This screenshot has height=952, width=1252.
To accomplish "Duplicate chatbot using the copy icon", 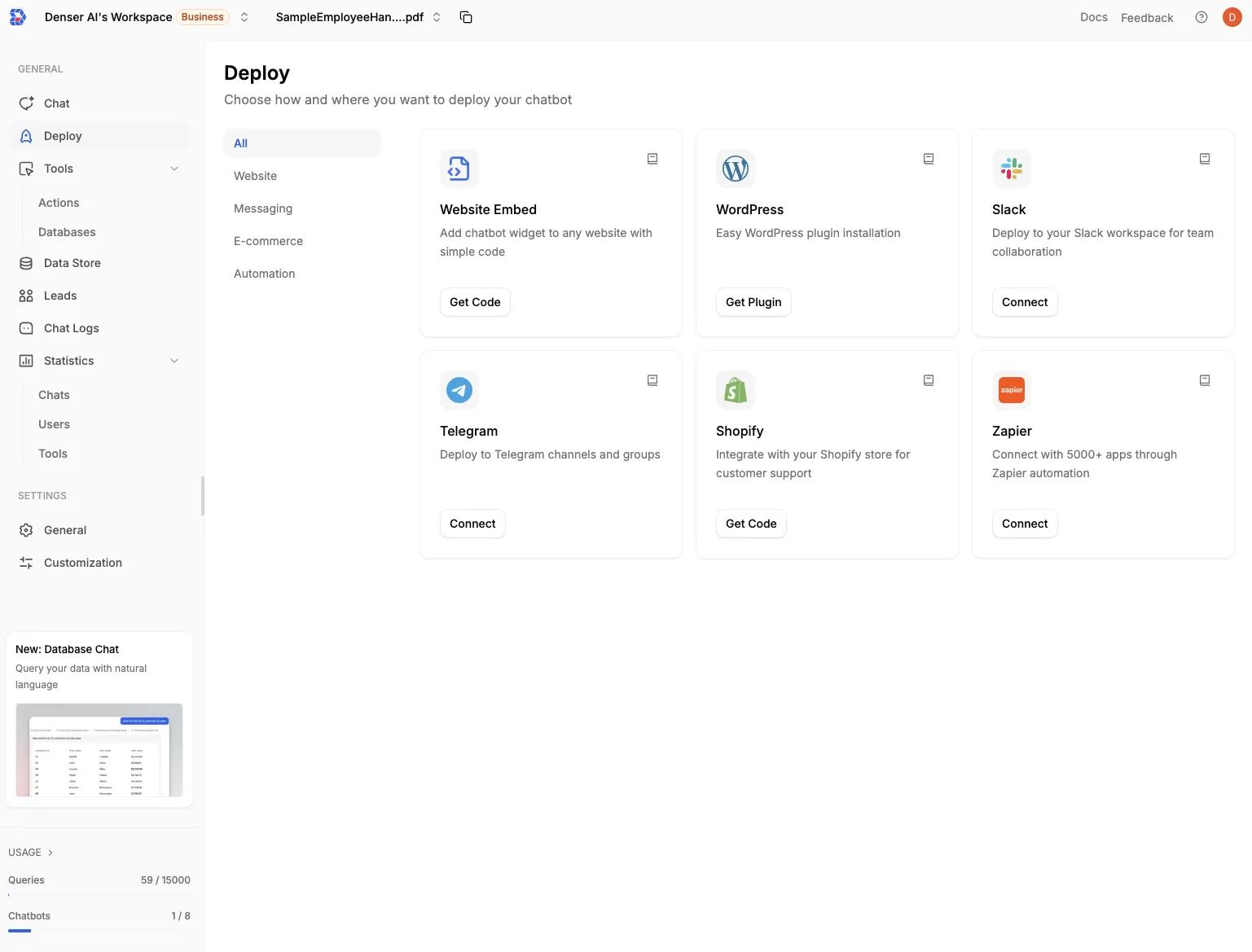I will click(x=465, y=16).
